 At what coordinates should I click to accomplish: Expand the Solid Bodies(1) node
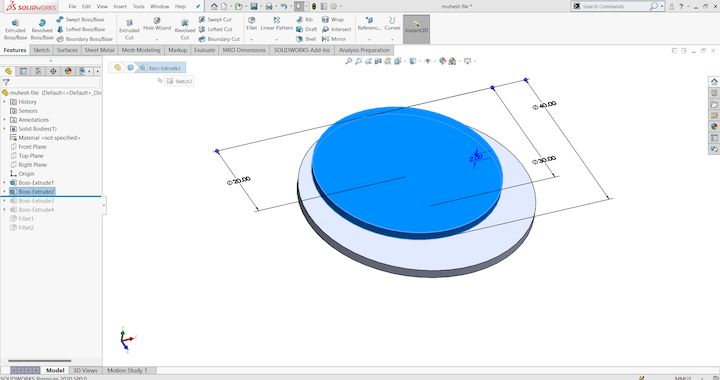click(5, 129)
